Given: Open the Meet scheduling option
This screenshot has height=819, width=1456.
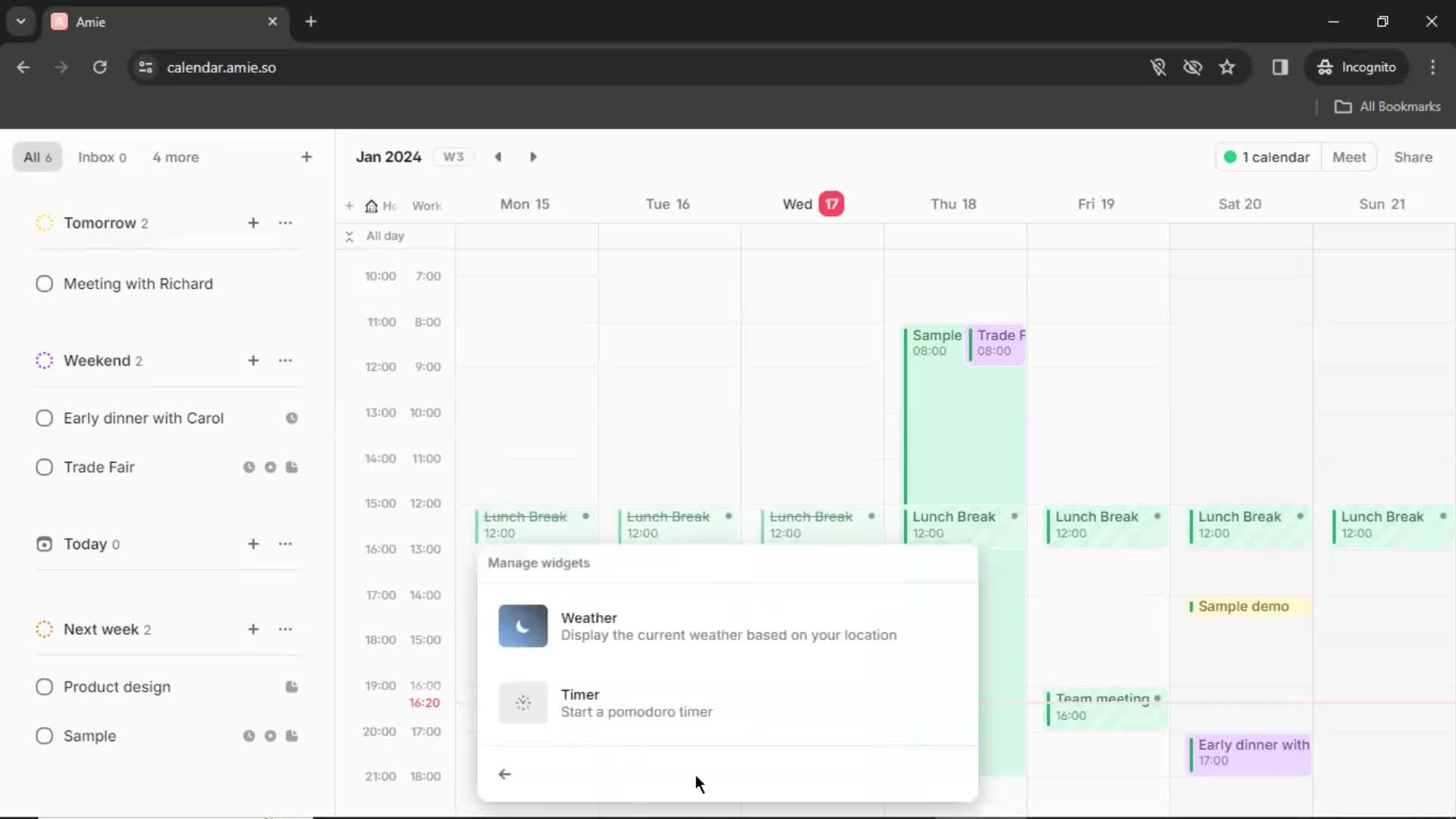Looking at the screenshot, I should tap(1350, 157).
